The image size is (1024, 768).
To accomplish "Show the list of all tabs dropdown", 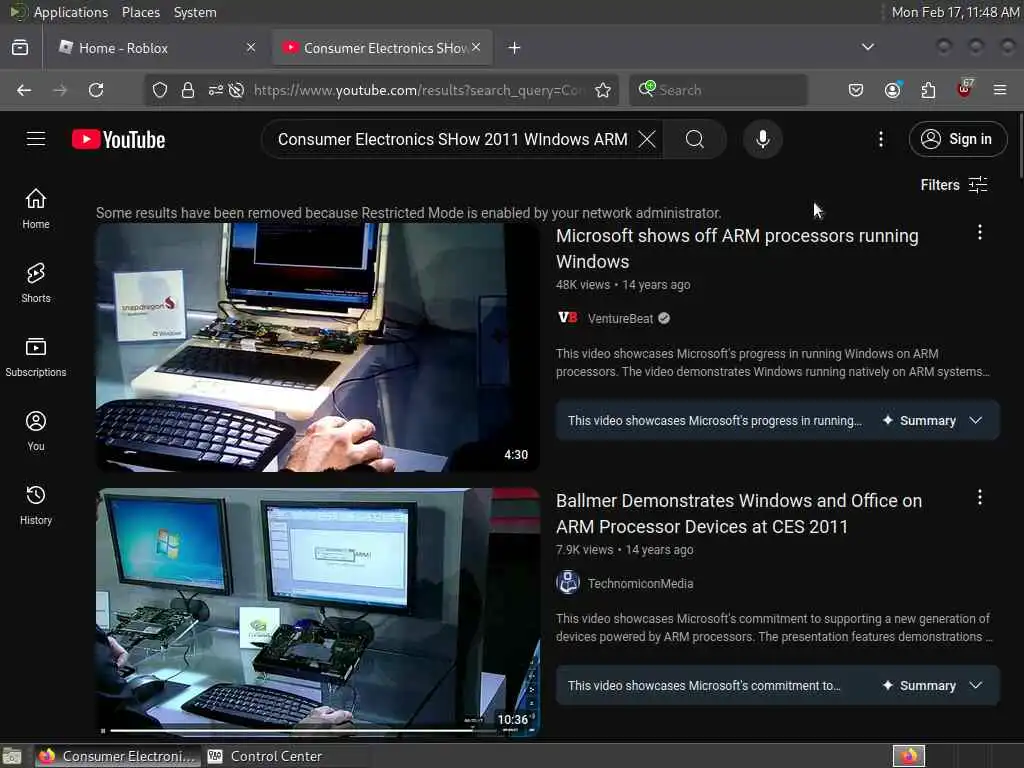I will click(867, 47).
